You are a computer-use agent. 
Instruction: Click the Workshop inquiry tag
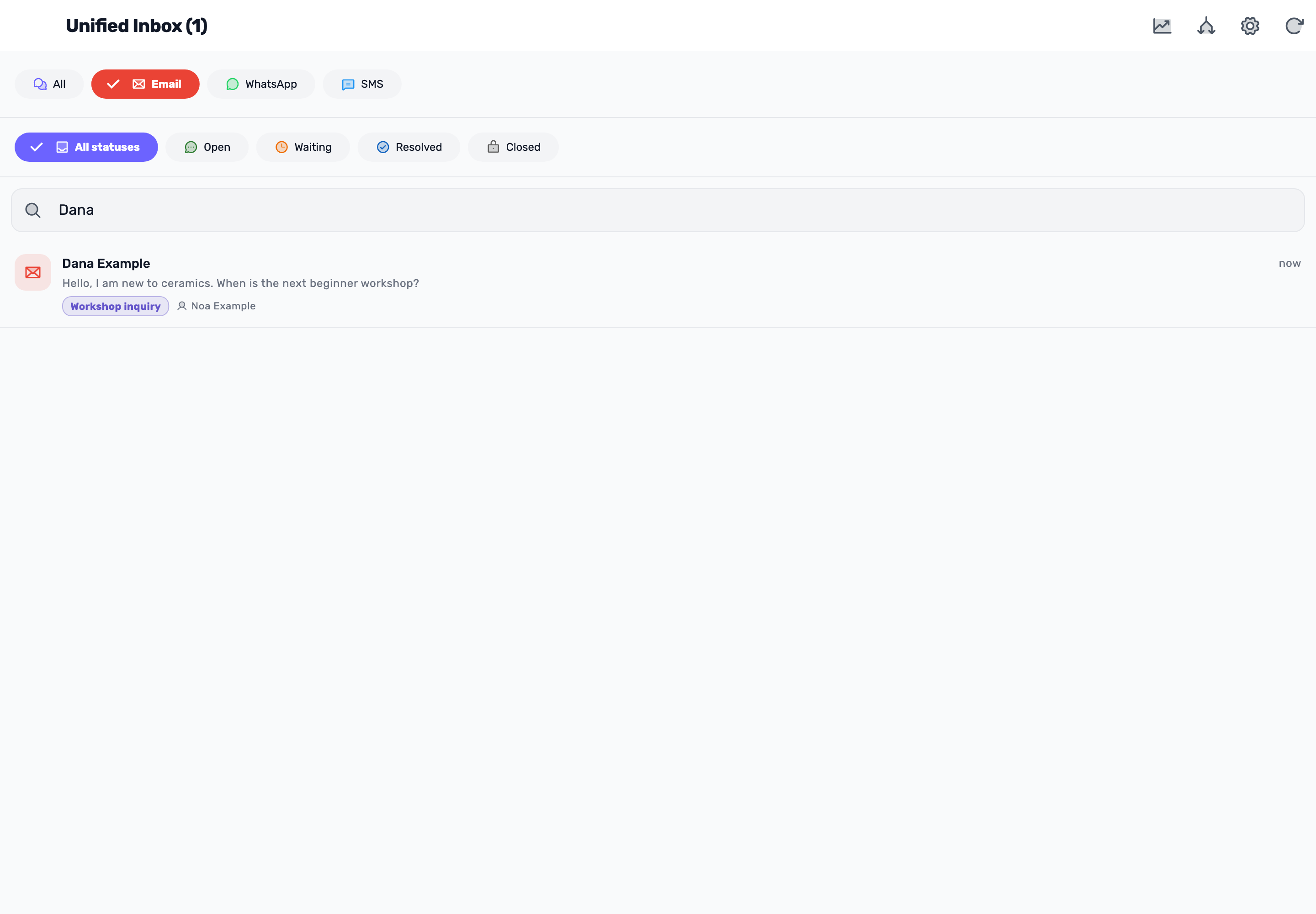coord(116,306)
